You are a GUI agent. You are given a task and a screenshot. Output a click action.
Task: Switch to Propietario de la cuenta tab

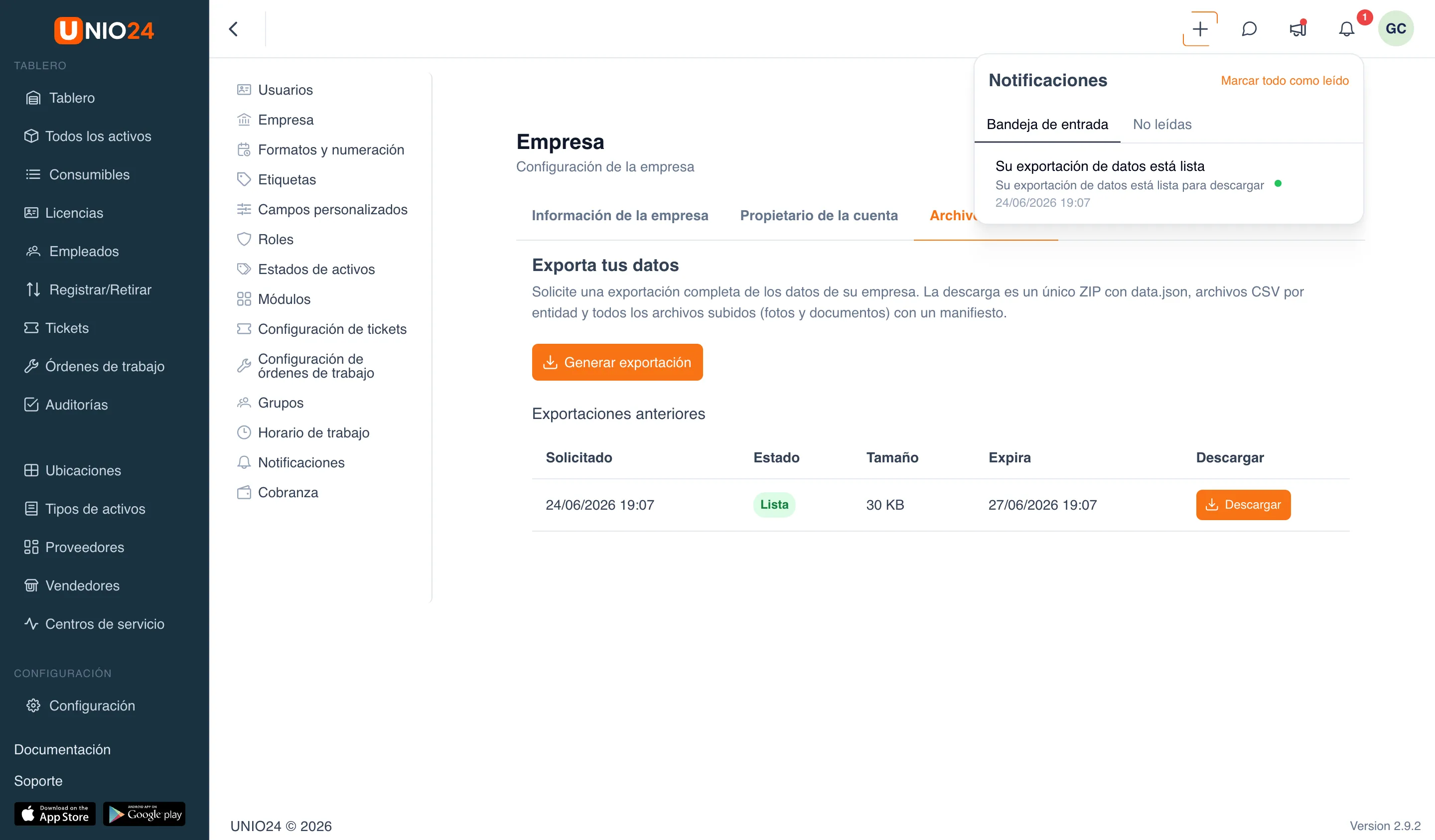pyautogui.click(x=818, y=216)
